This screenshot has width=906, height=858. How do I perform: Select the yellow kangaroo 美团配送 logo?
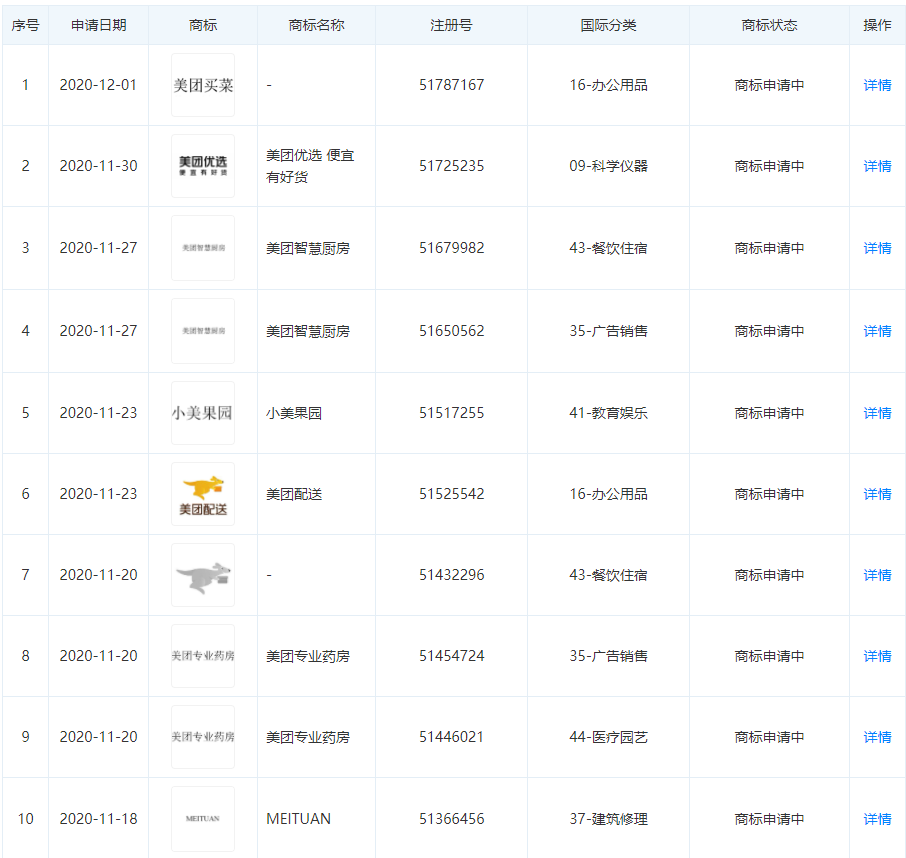(x=203, y=494)
